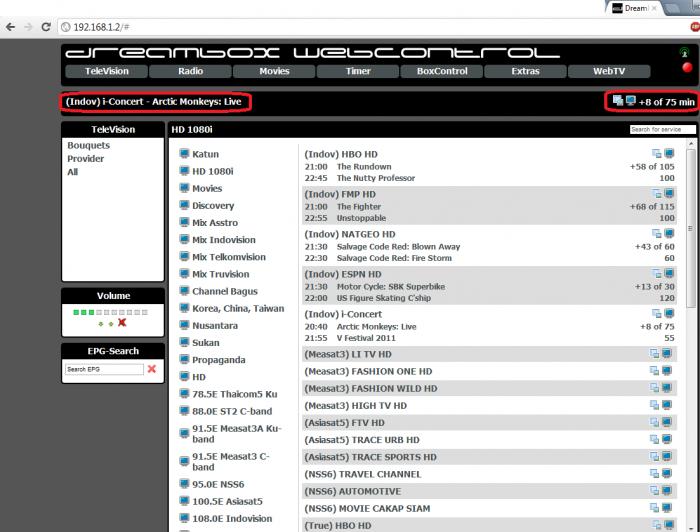The image size is (700, 532).
Task: Set volume to the fifth level square
Action: [x=107, y=312]
